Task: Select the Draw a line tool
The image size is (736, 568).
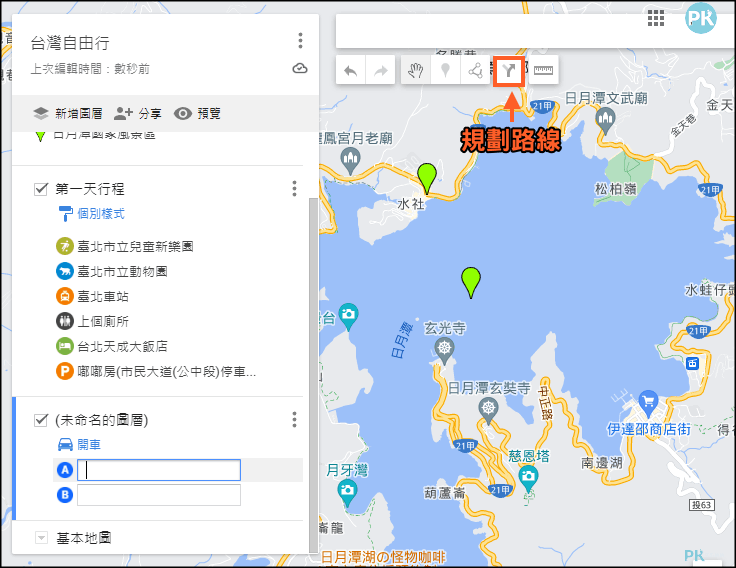Action: tap(475, 71)
